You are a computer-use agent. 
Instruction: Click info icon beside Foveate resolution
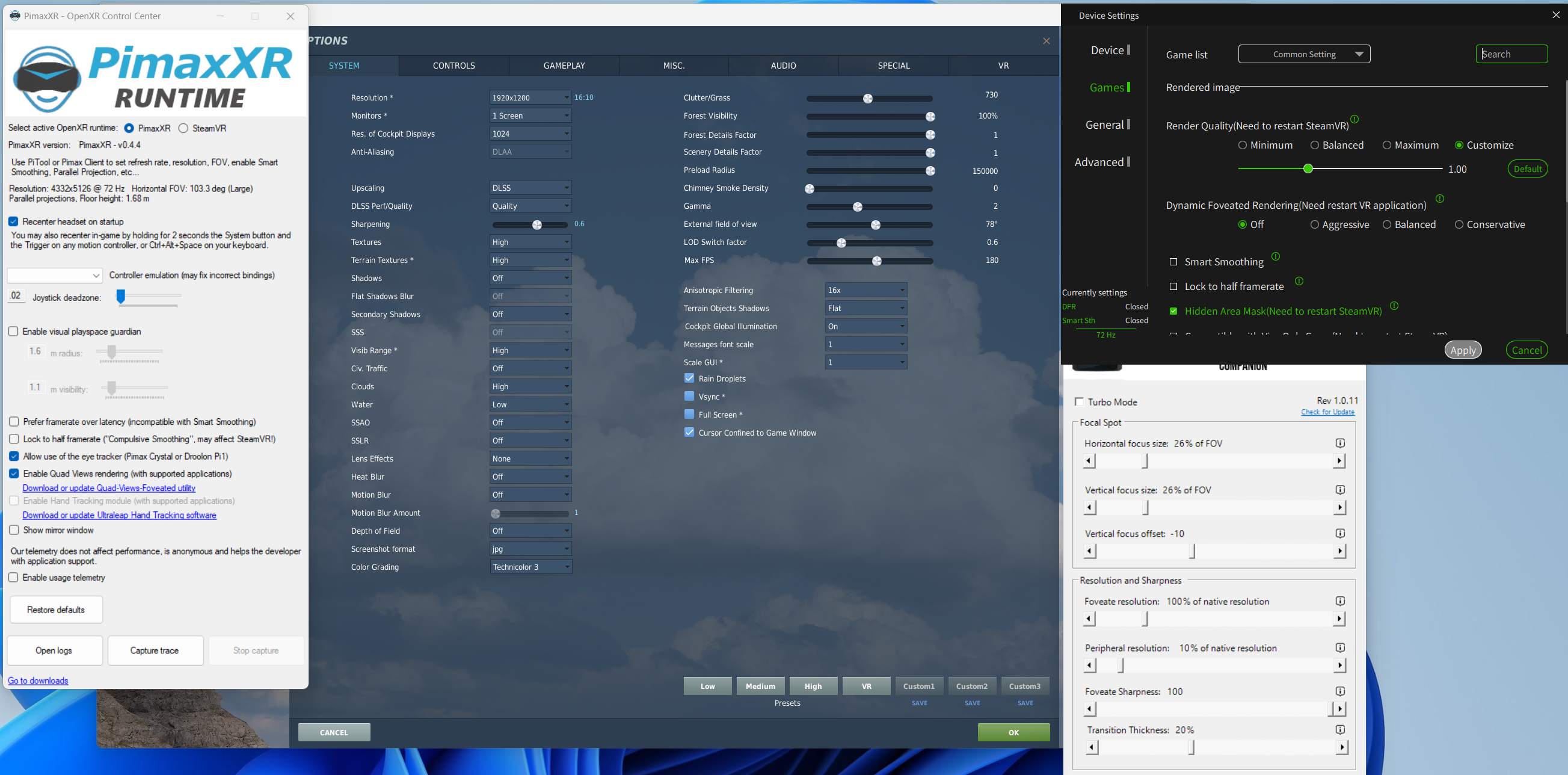[1339, 601]
